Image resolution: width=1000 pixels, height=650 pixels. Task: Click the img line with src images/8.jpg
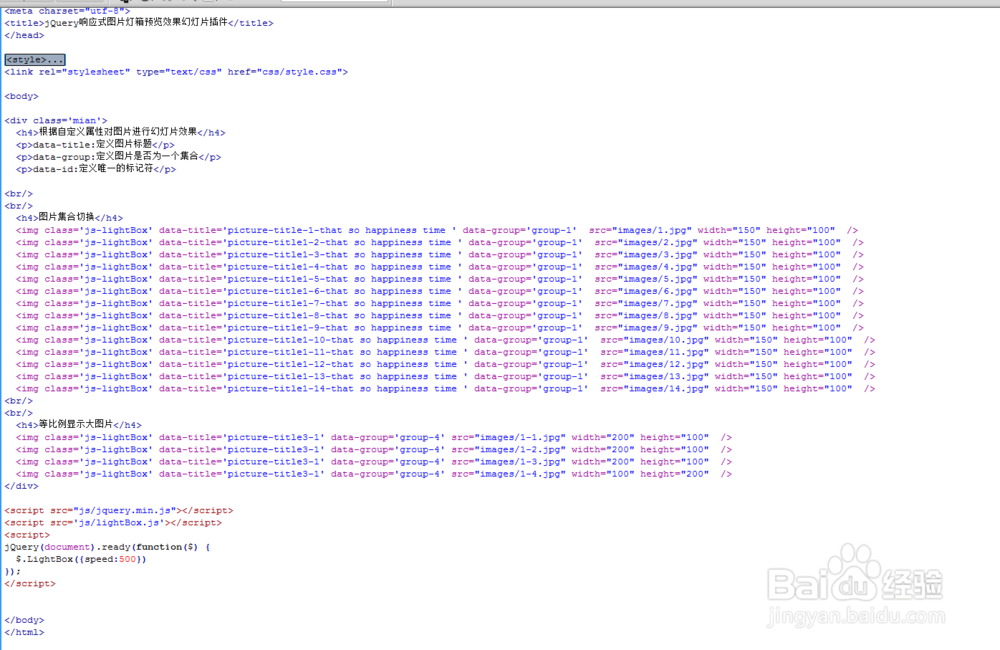point(440,315)
